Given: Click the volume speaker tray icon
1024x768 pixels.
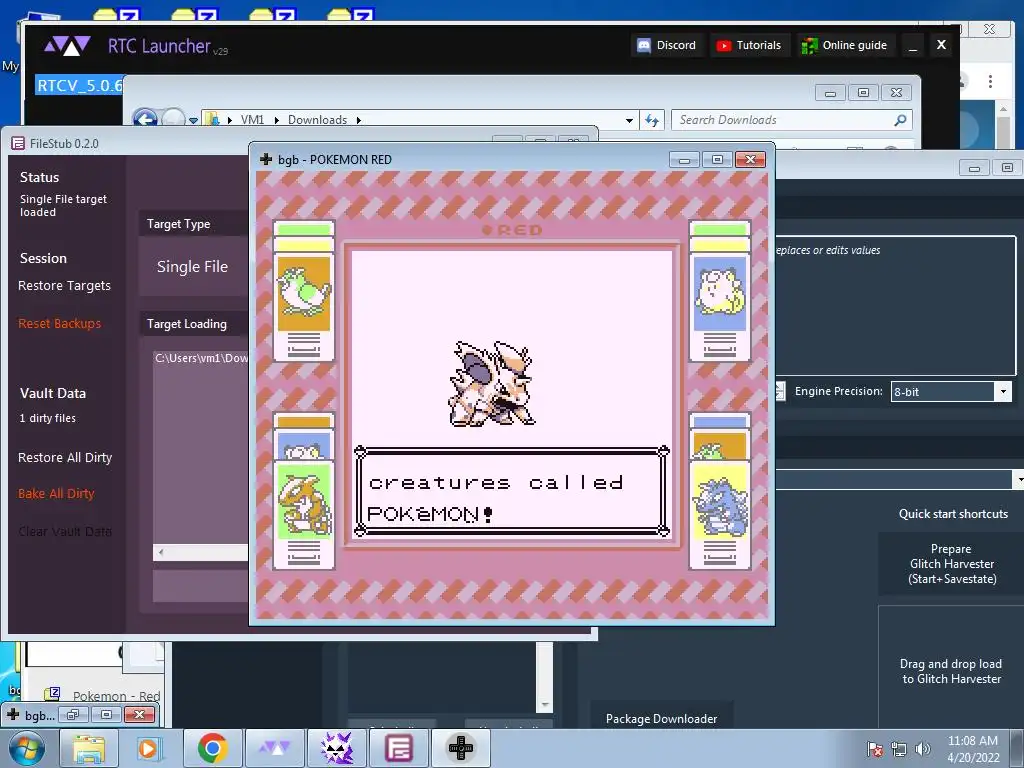Looking at the screenshot, I should [923, 749].
